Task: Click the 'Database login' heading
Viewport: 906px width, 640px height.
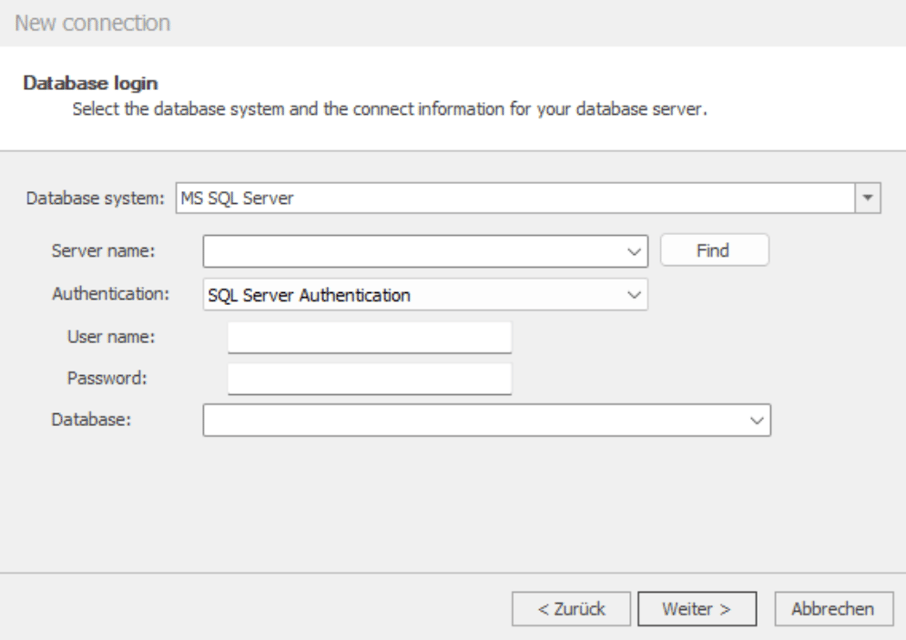Action: coord(90,83)
